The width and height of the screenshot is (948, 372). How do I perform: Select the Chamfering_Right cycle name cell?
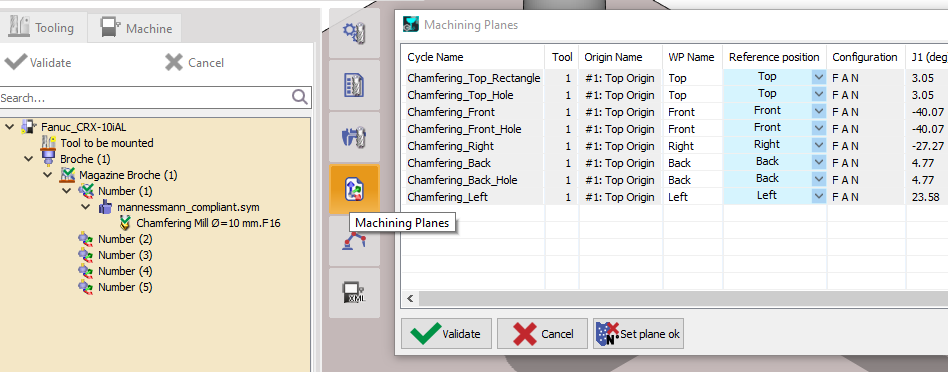click(x=473, y=146)
